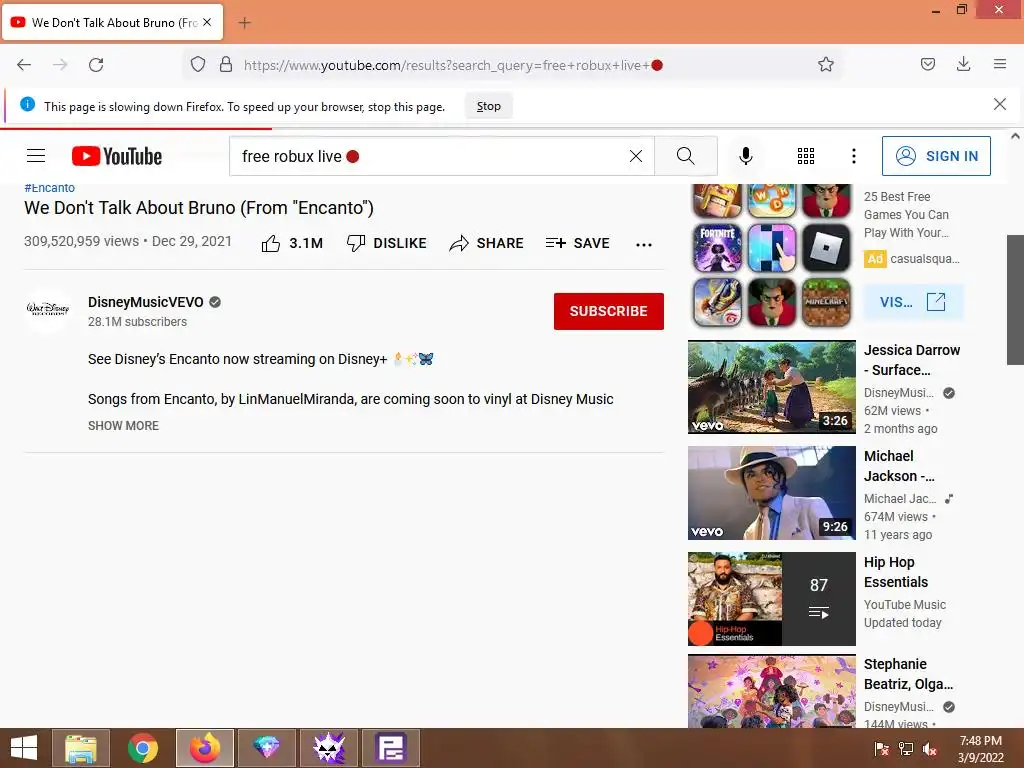Open the YouTube apps grid
This screenshot has width=1024, height=768.
tap(806, 156)
